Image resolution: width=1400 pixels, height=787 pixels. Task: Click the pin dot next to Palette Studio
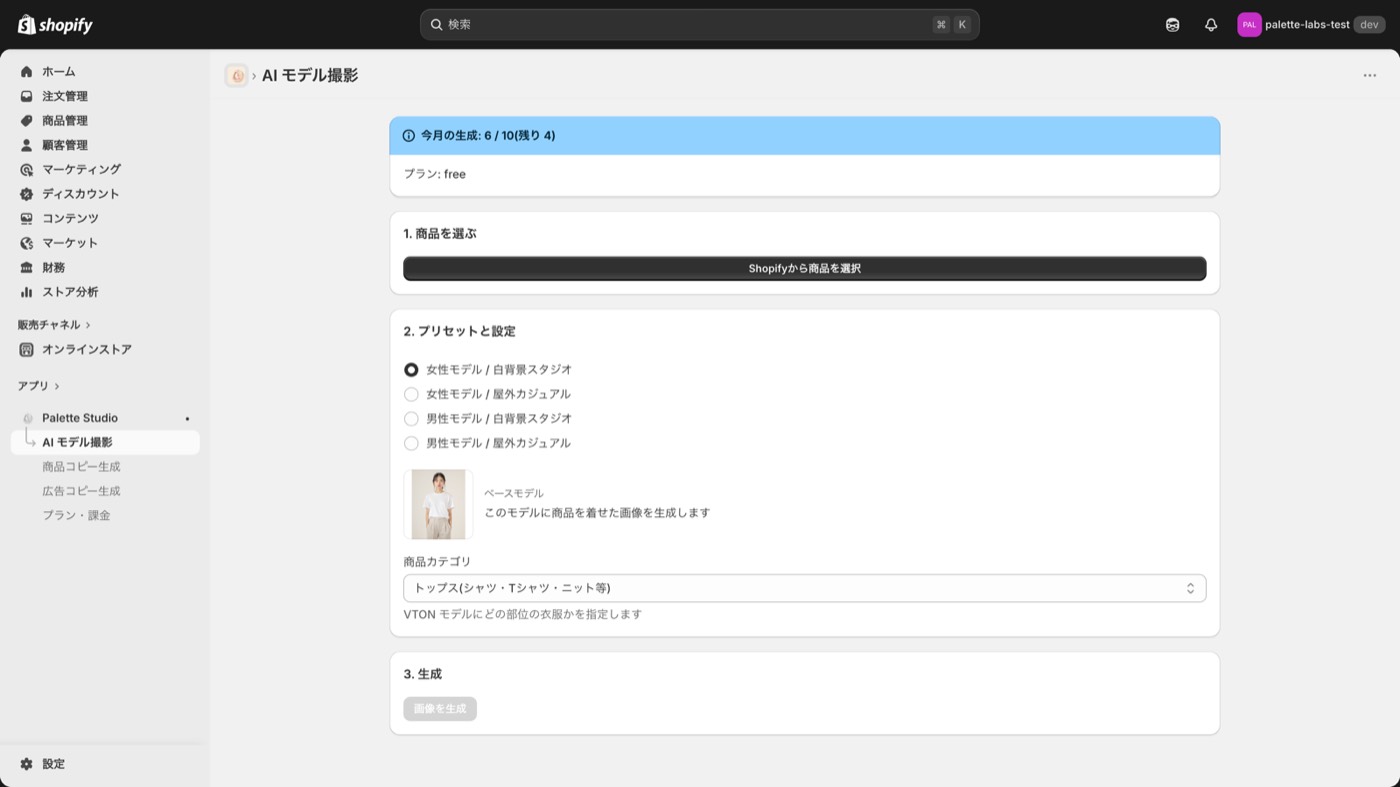187,419
